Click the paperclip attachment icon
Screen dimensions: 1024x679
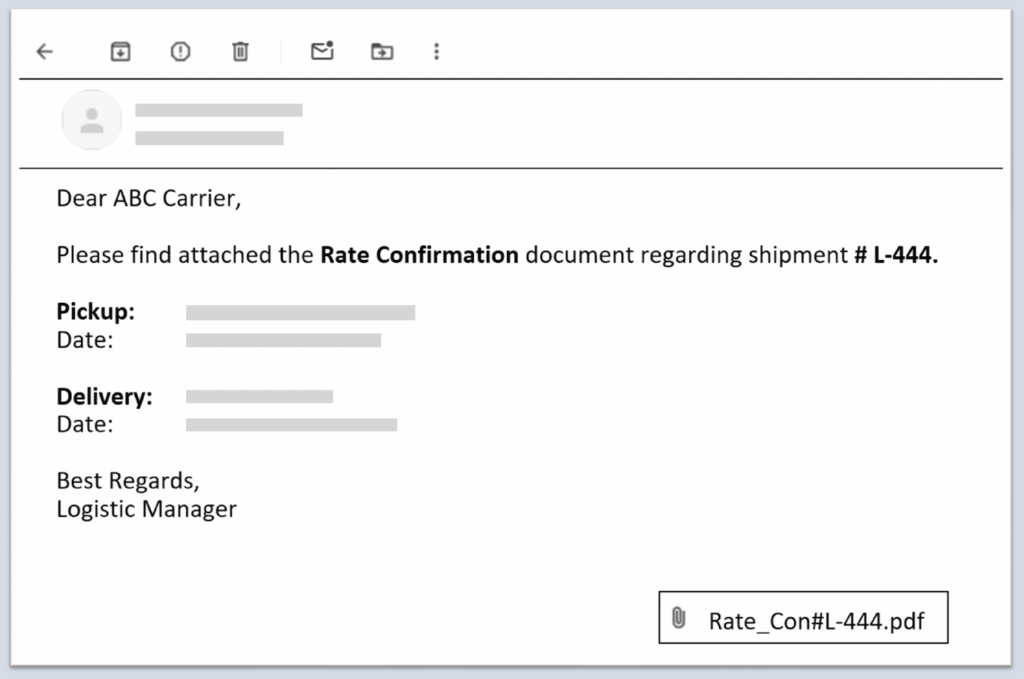point(679,618)
